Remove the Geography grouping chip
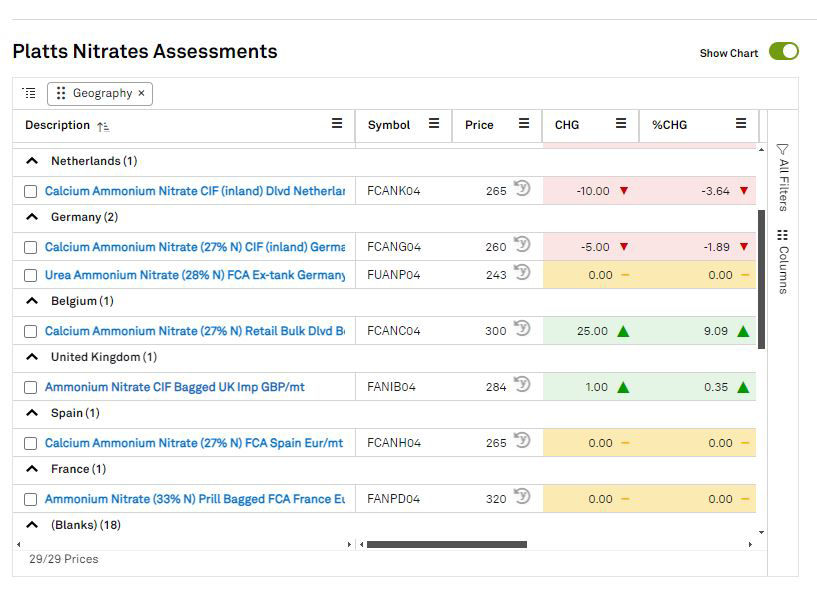This screenshot has width=817, height=590. [141, 93]
